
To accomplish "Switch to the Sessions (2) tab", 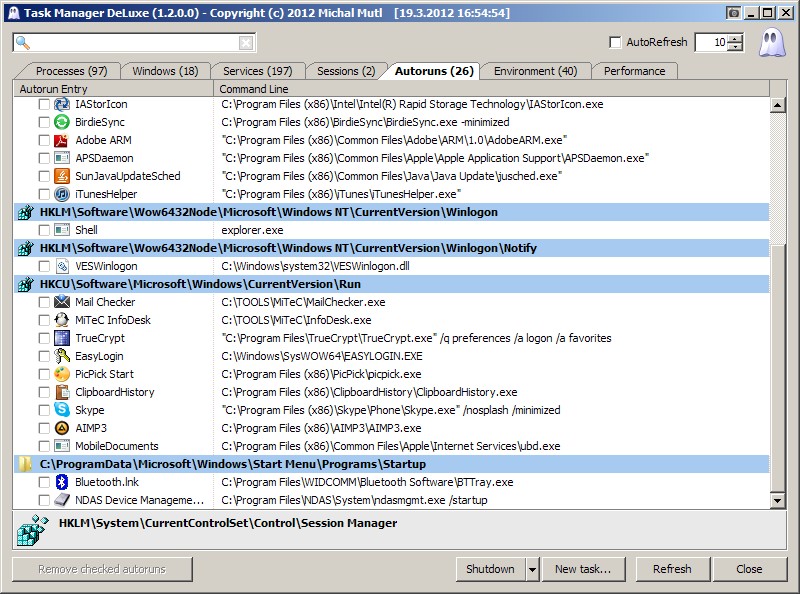I will (346, 71).
